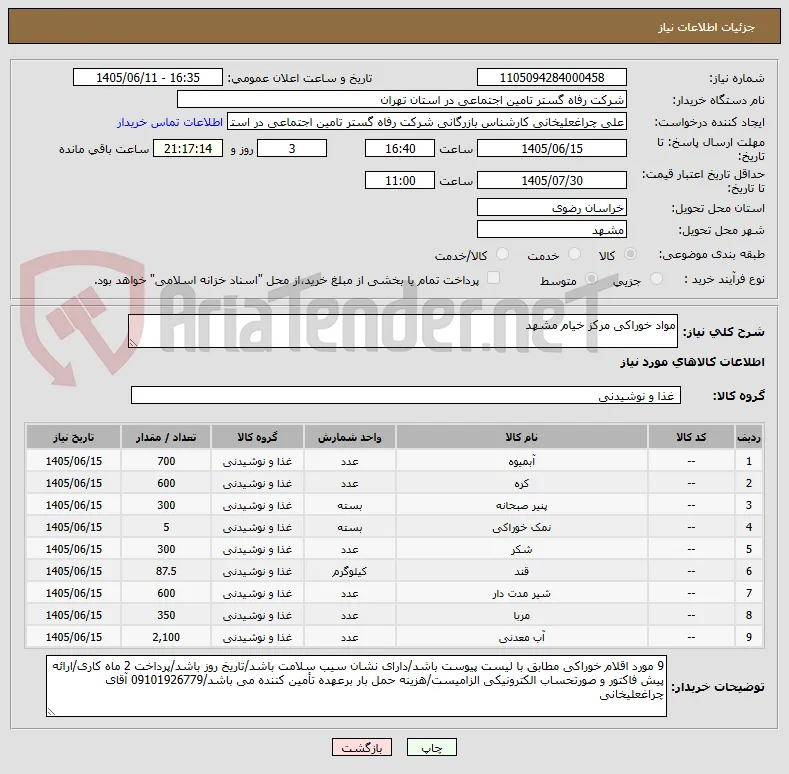Click the تعداد / مقدار column header
The width and height of the screenshot is (789, 774).
tap(166, 437)
